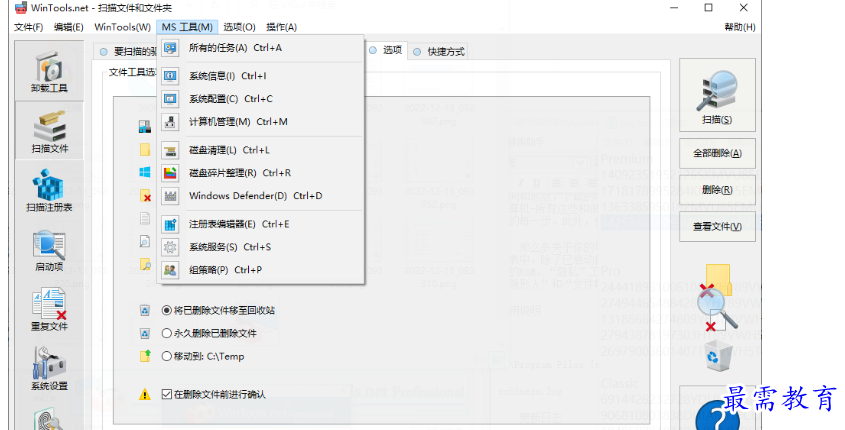
Task: Click the 注册表编辑器 menu icon
Action: [170, 224]
